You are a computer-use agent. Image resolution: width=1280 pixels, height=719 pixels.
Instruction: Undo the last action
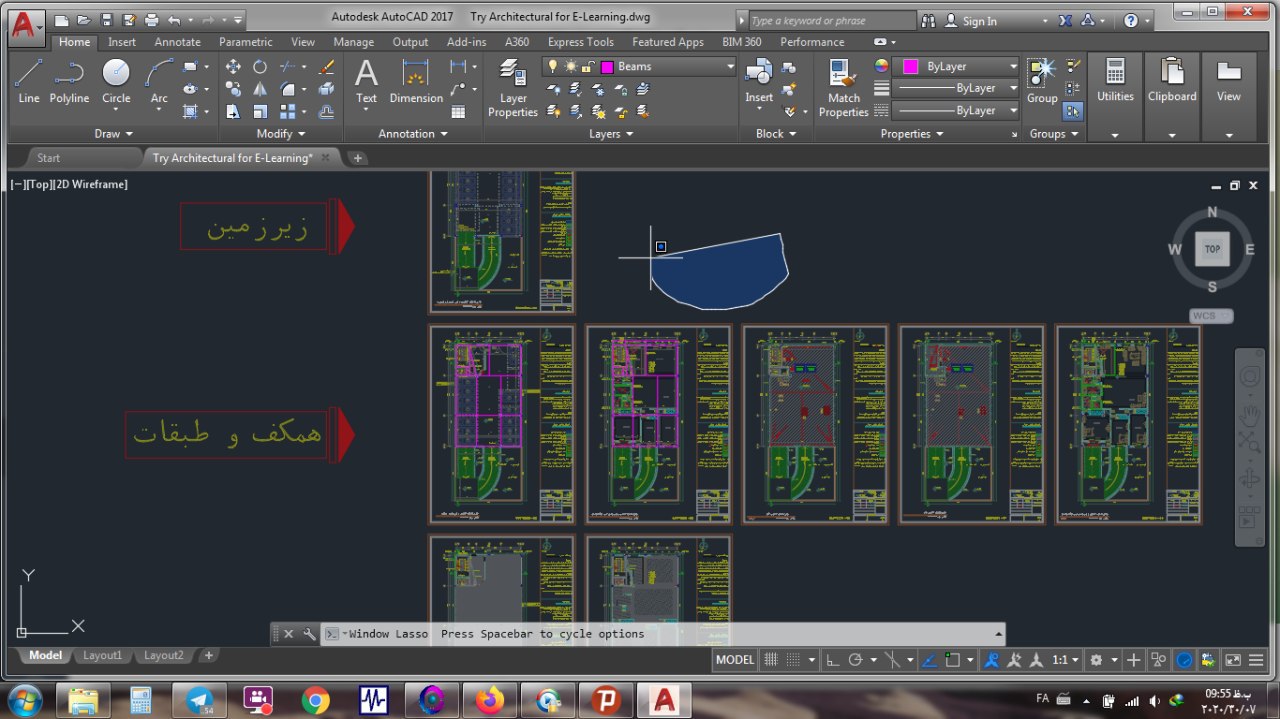pos(174,19)
